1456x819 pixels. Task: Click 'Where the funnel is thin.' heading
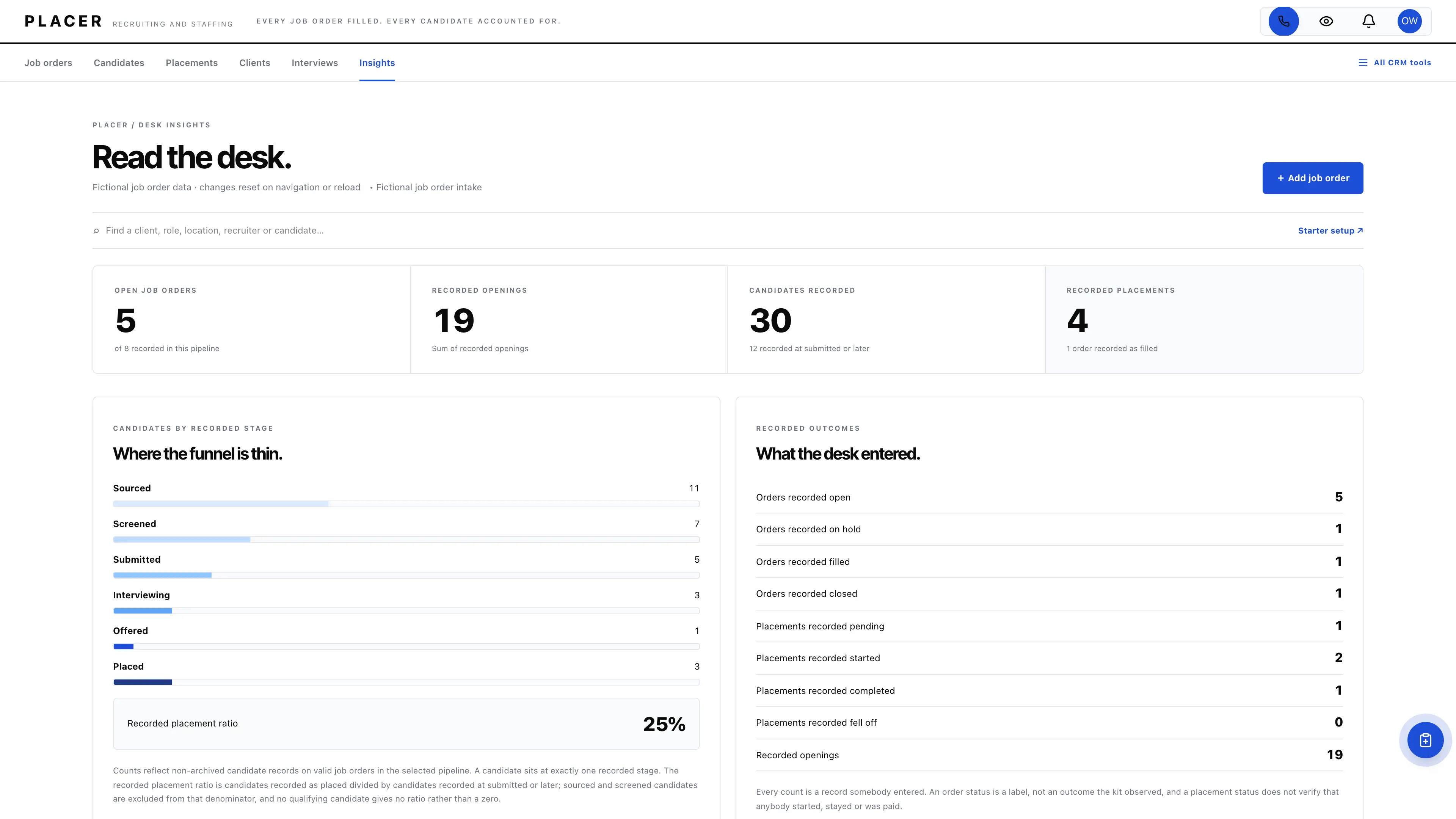click(197, 453)
